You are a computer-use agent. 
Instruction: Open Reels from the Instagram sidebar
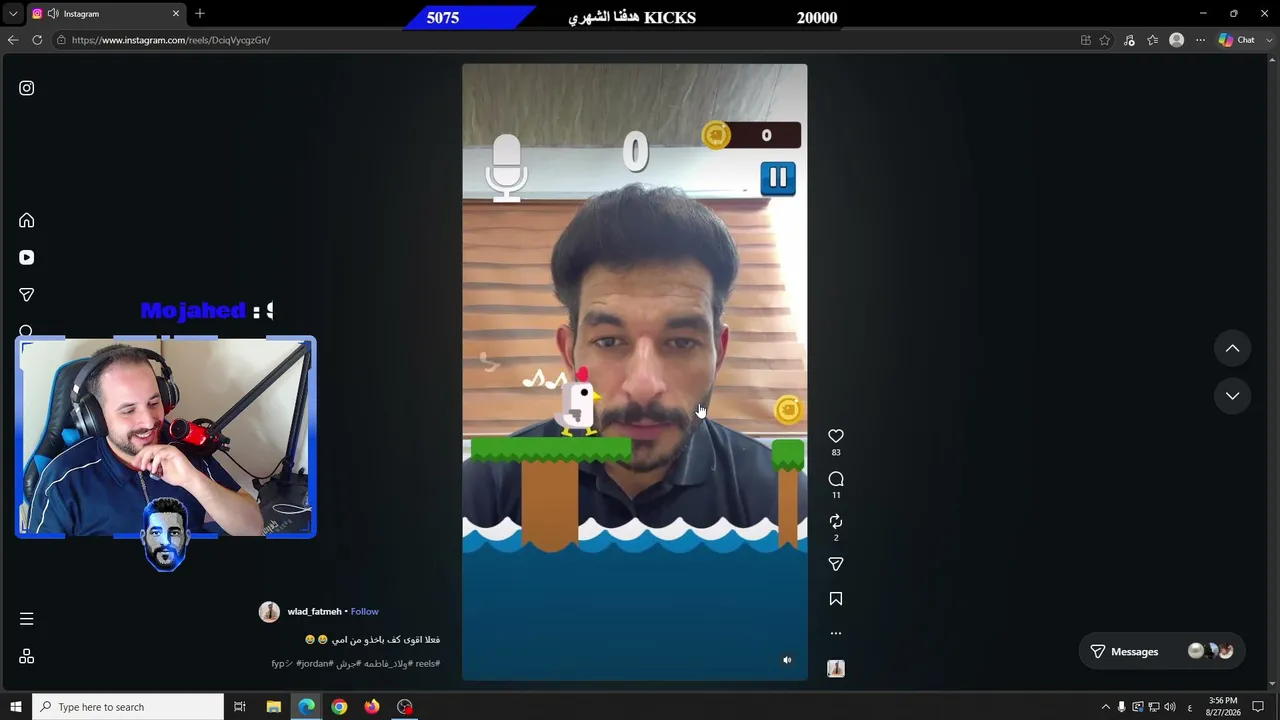tap(27, 257)
